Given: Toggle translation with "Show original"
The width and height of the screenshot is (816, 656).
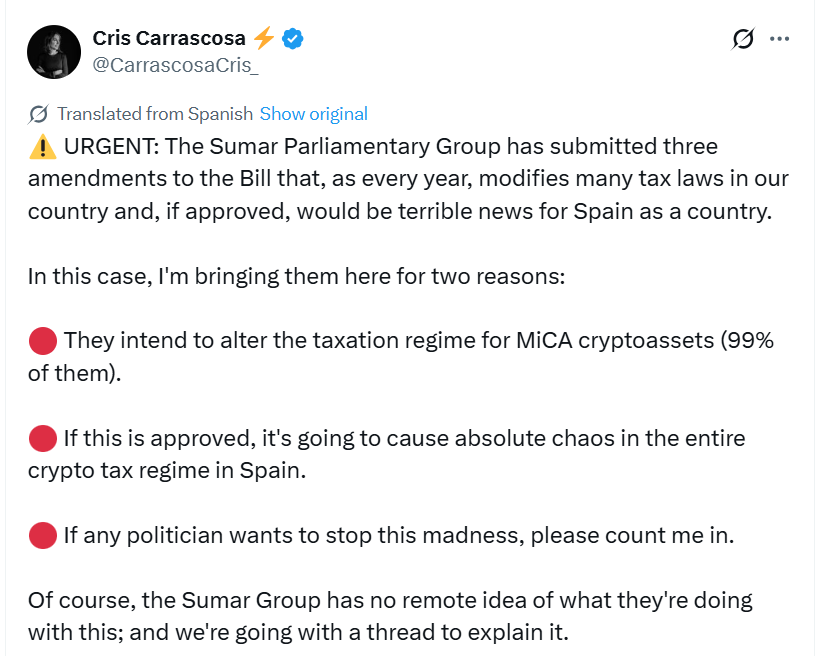Looking at the screenshot, I should pyautogui.click(x=314, y=114).
